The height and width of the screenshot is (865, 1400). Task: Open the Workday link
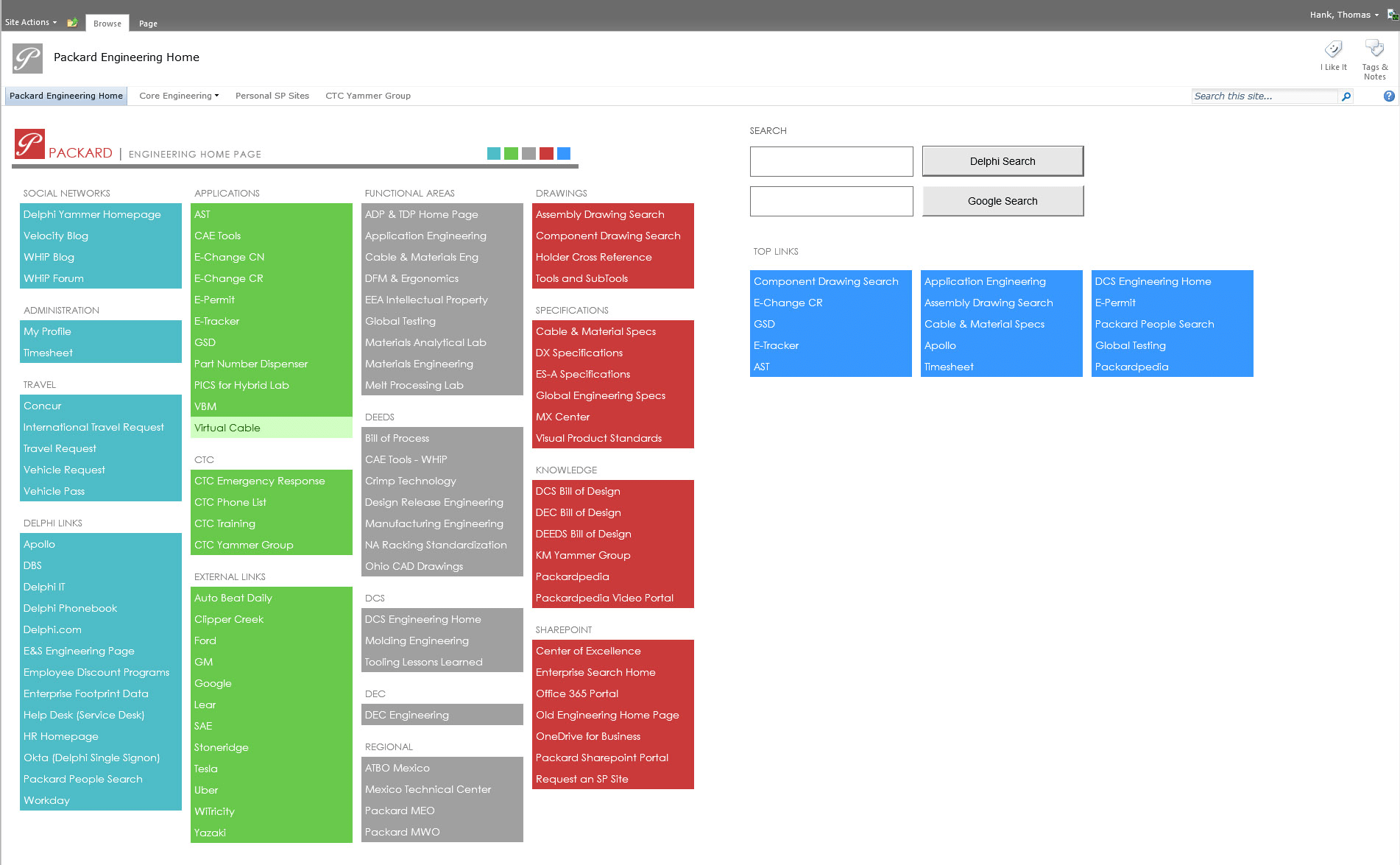coord(46,800)
